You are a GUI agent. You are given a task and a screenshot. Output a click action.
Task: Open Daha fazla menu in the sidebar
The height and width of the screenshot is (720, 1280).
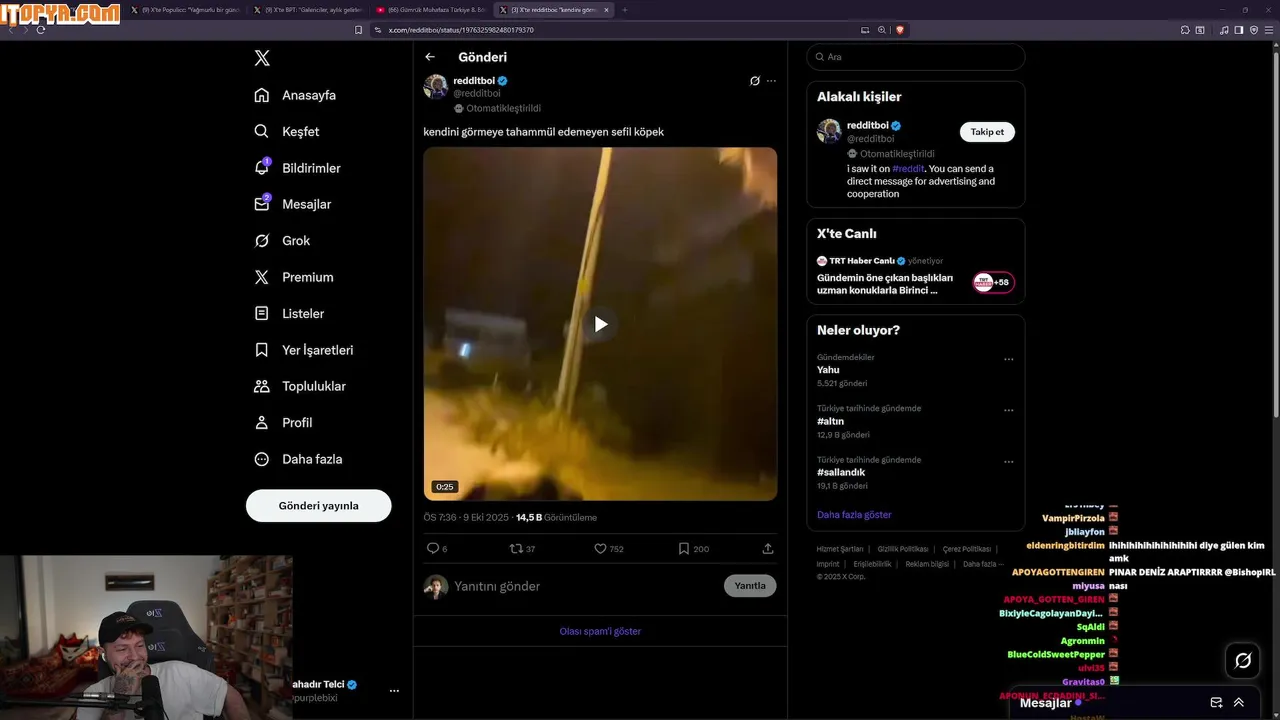[x=298, y=459]
